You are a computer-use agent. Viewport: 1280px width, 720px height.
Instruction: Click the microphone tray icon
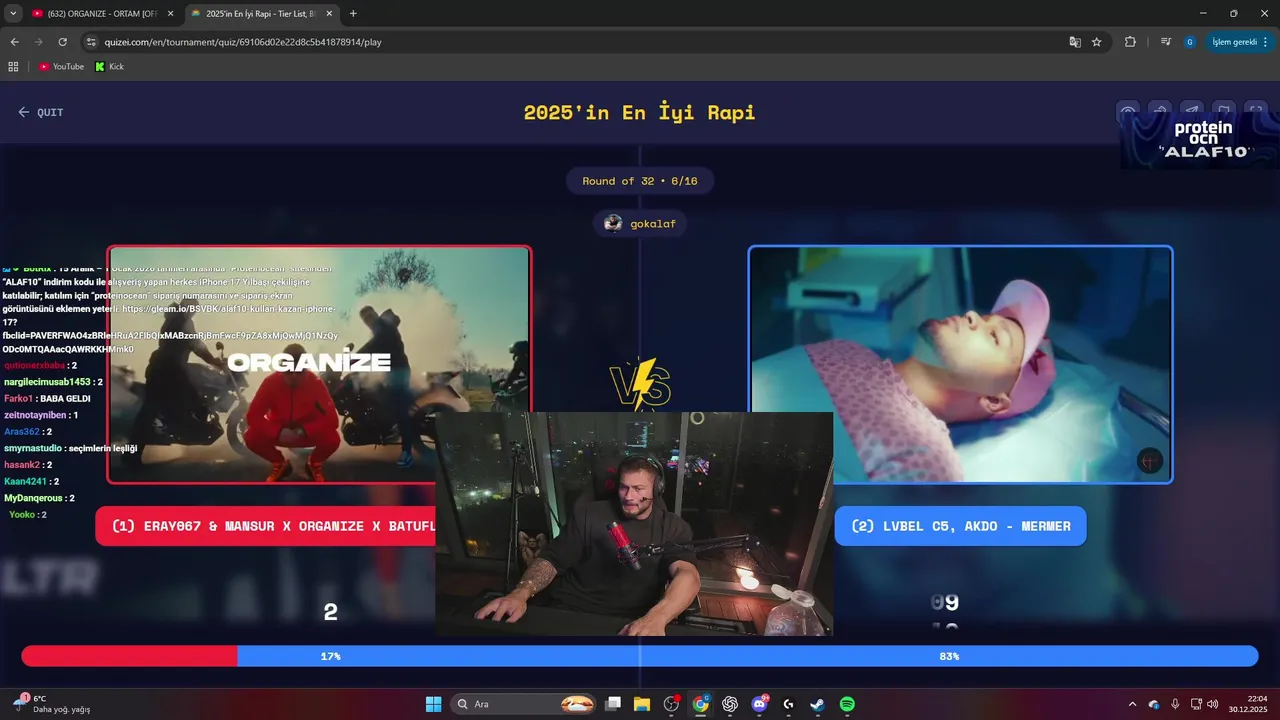point(1175,704)
